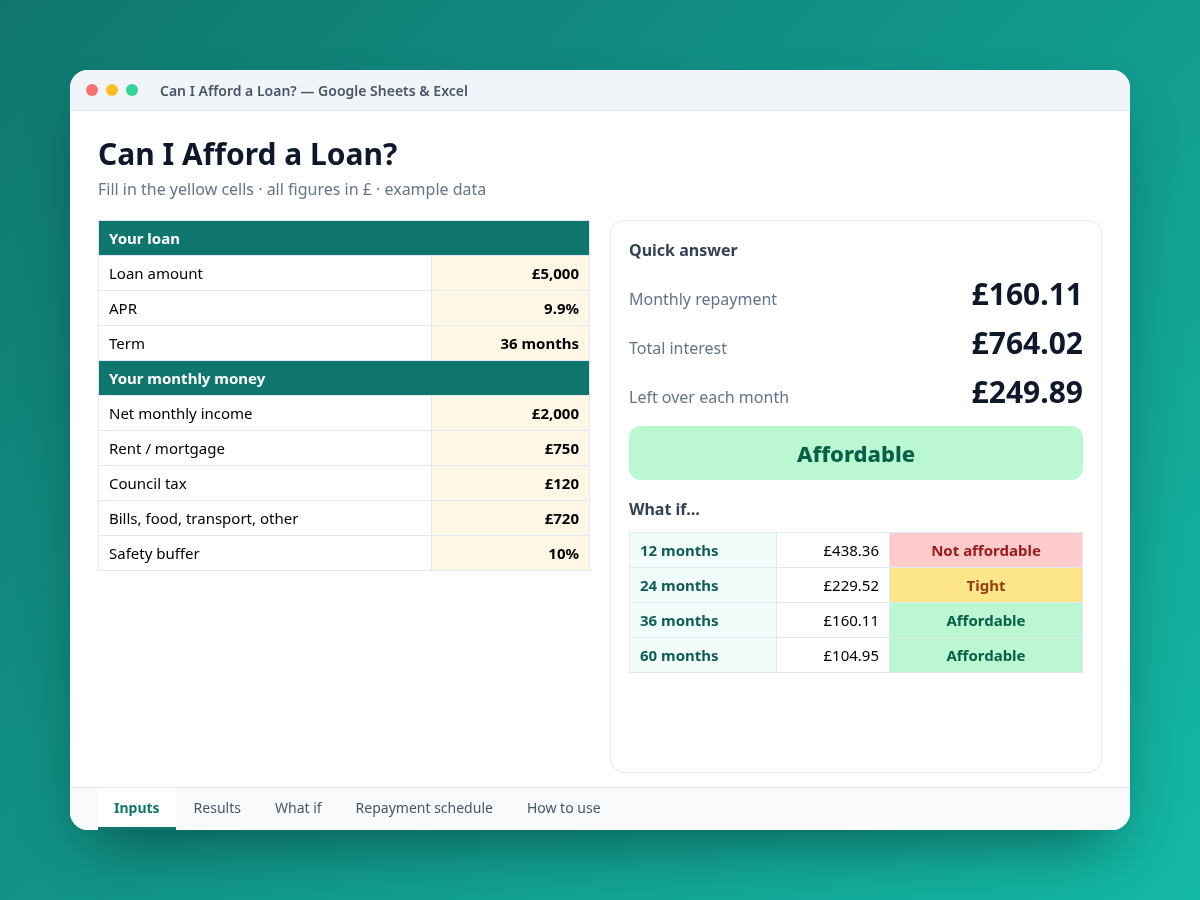
Task: Click the Safety buffer label
Action: (154, 553)
